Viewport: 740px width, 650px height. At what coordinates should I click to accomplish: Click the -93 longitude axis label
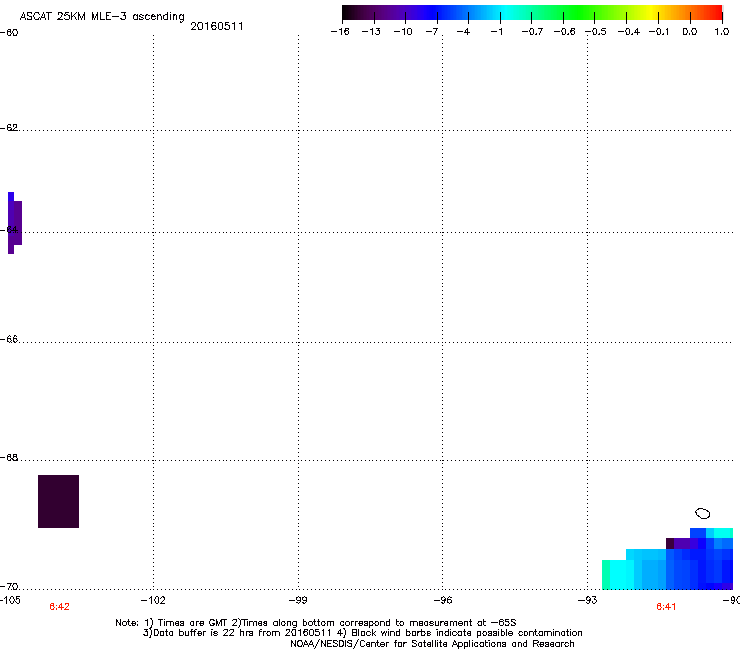[588, 600]
